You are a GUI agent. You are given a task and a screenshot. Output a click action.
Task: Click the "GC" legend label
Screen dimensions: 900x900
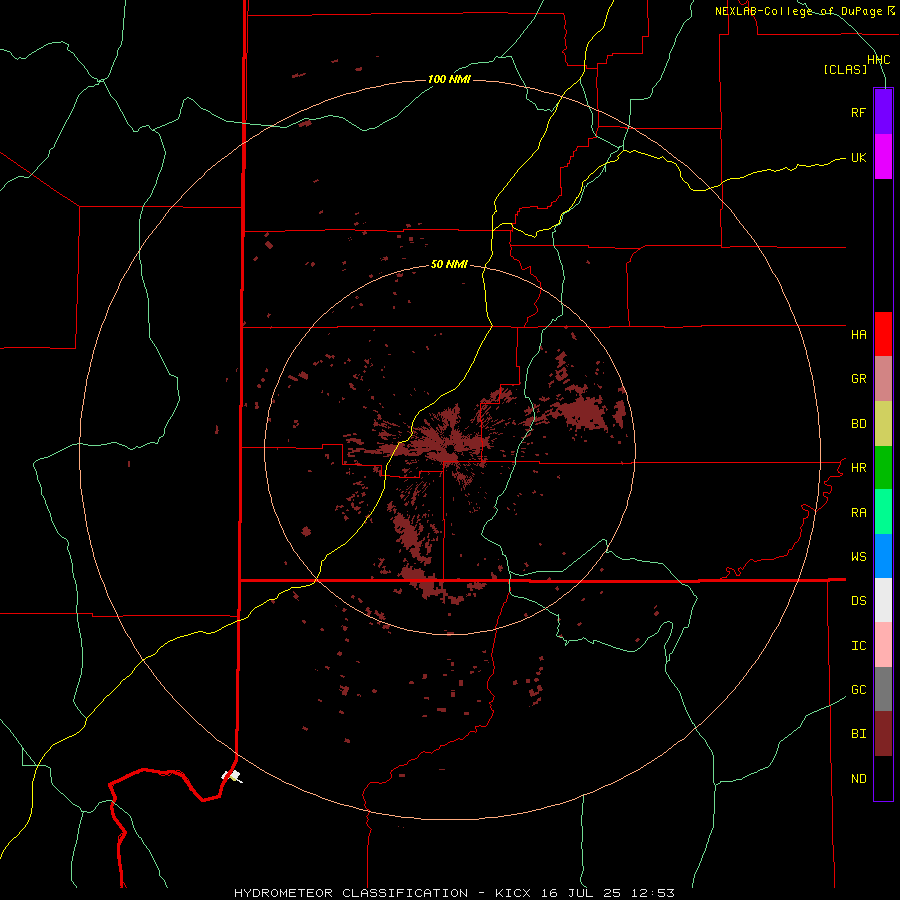point(858,689)
